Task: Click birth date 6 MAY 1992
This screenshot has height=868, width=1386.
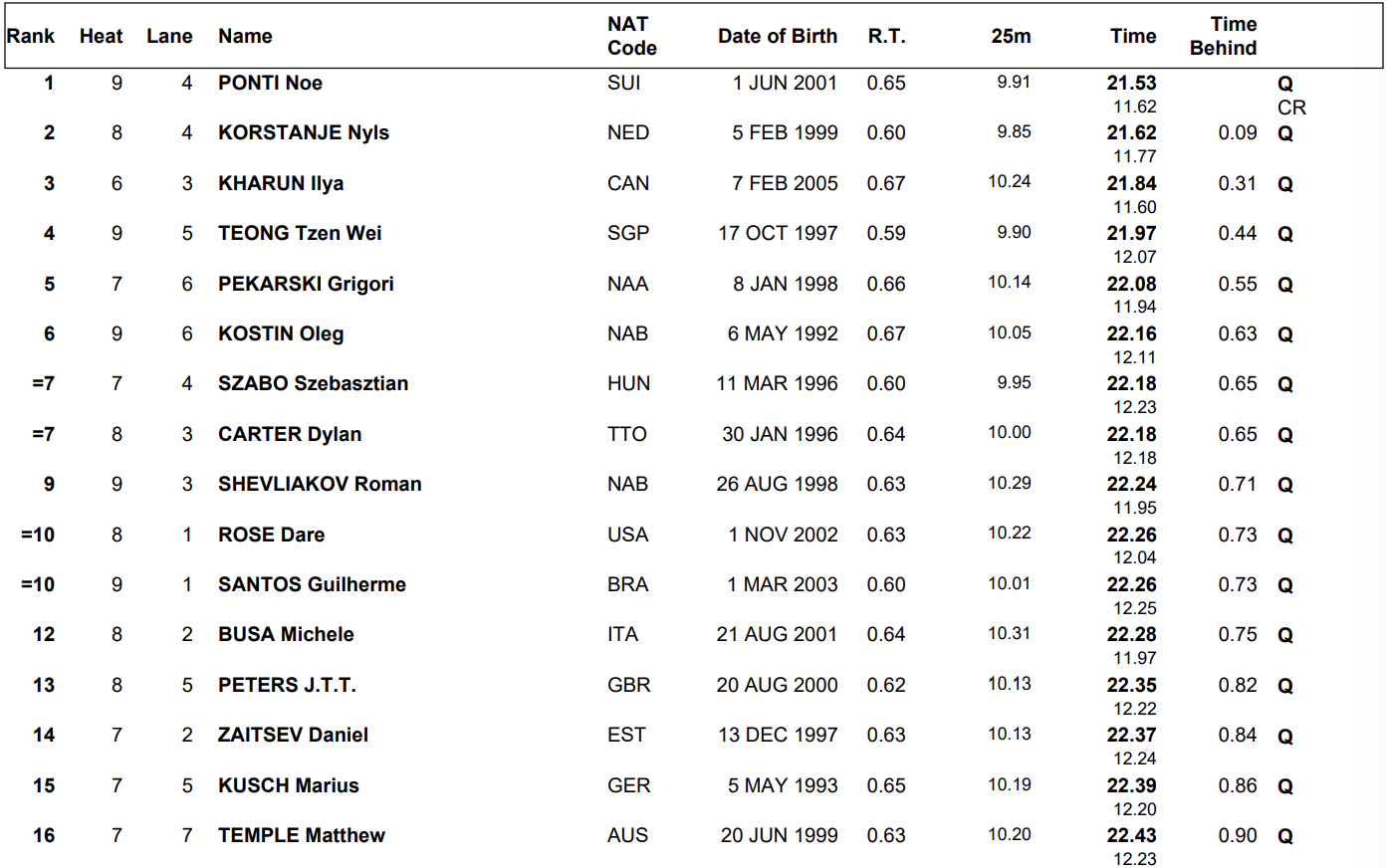Action: point(782,333)
